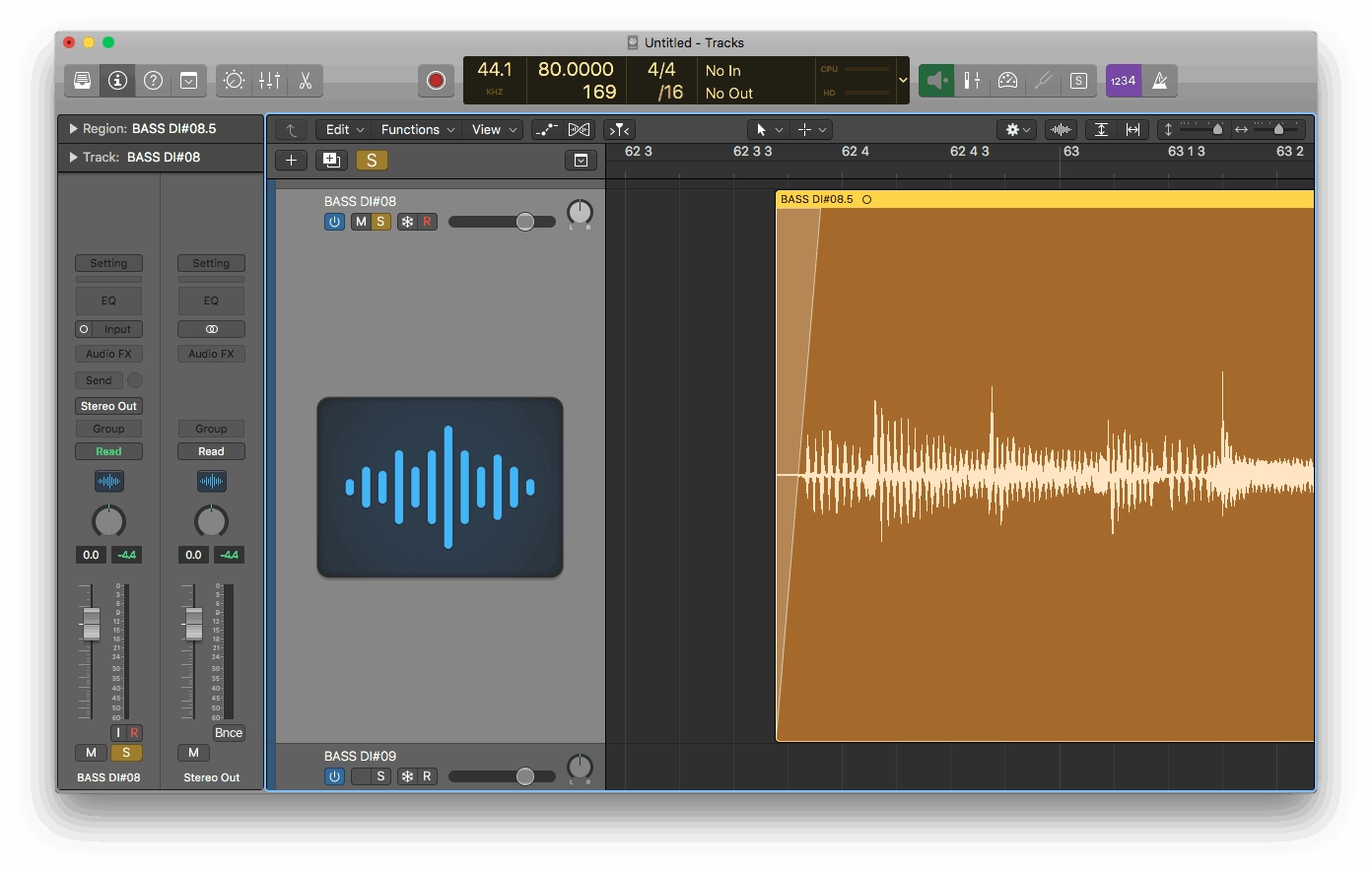Viewport: 1372px width, 872px height.
Task: Toggle the Inspector info icon
Action: pos(118,81)
